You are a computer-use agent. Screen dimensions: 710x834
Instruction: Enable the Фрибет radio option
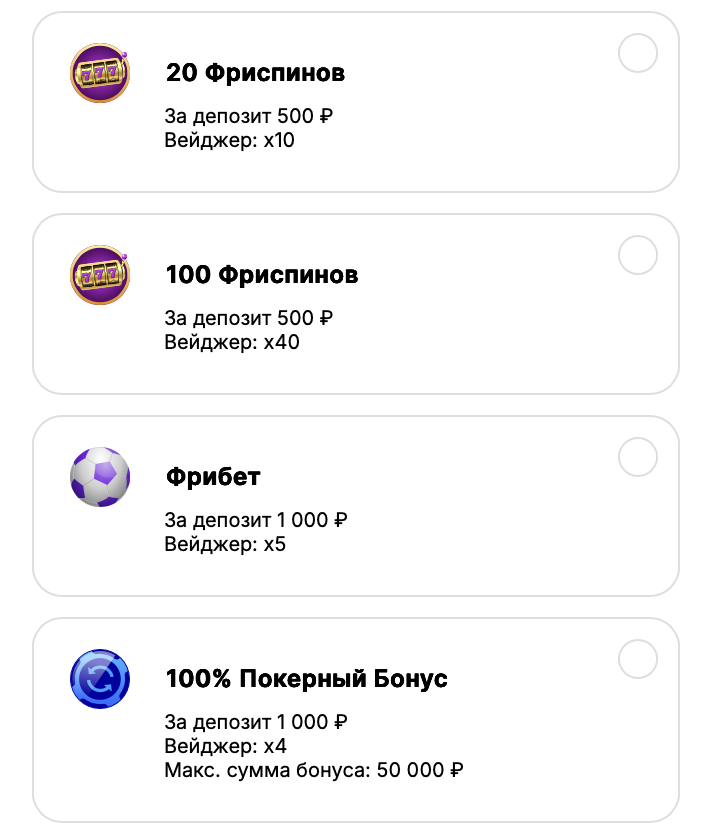click(x=638, y=457)
